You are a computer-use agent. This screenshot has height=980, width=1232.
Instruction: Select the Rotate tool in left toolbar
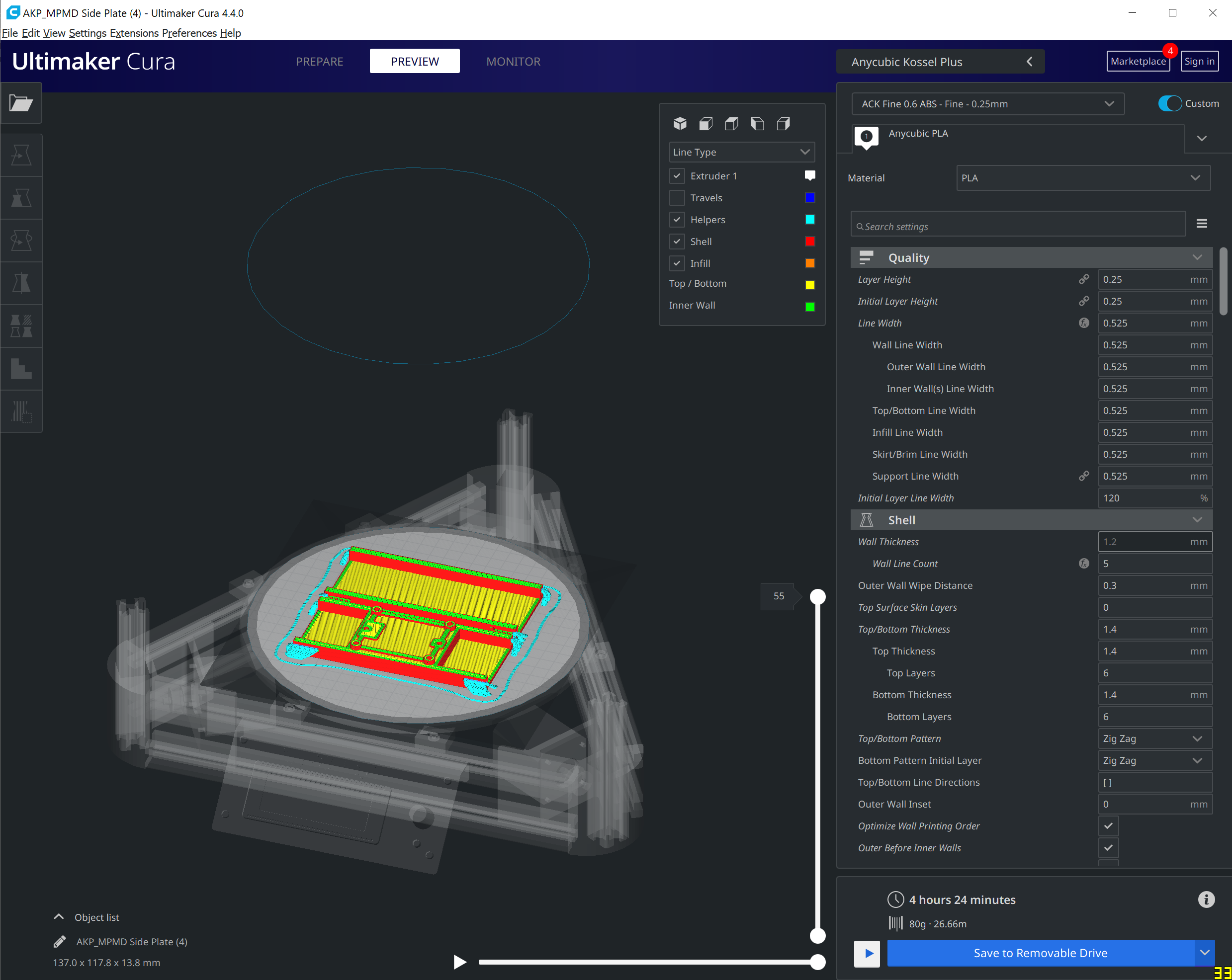point(21,241)
